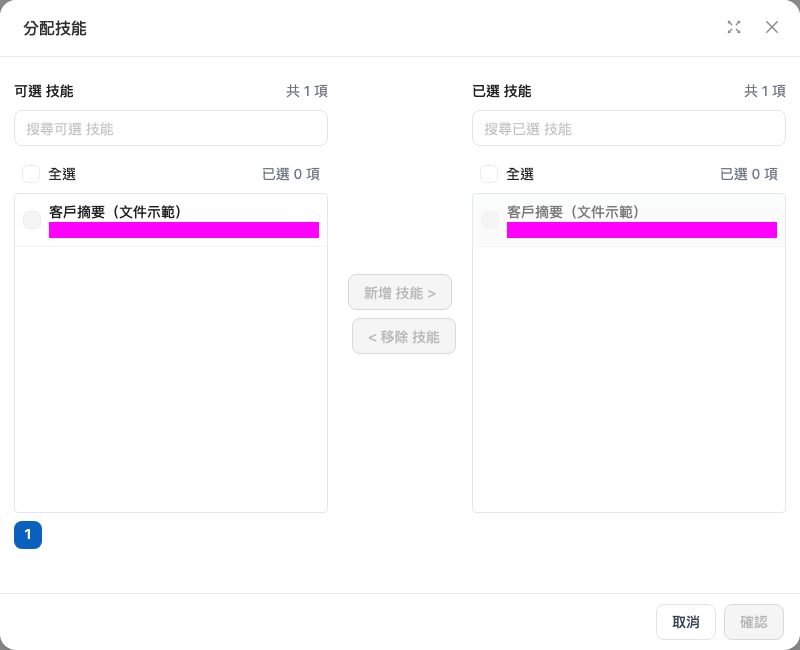Expand the dialog to fullscreen
Image resolution: width=800 pixels, height=650 pixels.
click(734, 28)
